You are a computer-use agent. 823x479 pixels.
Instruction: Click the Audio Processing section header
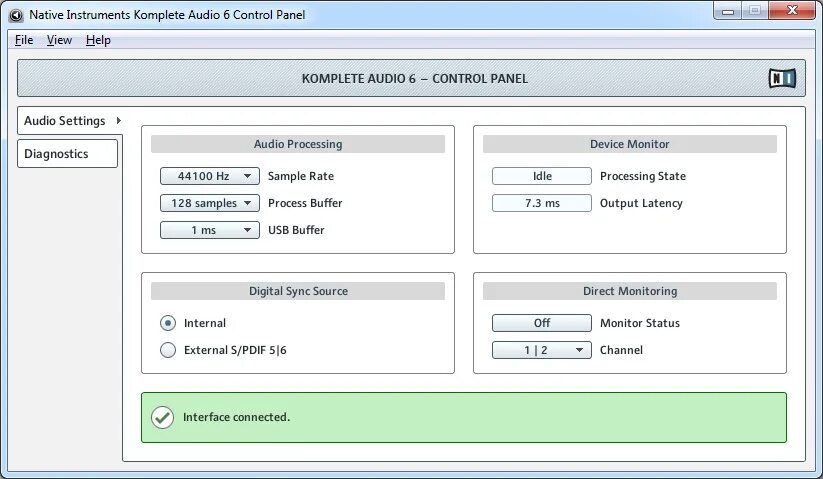click(298, 144)
